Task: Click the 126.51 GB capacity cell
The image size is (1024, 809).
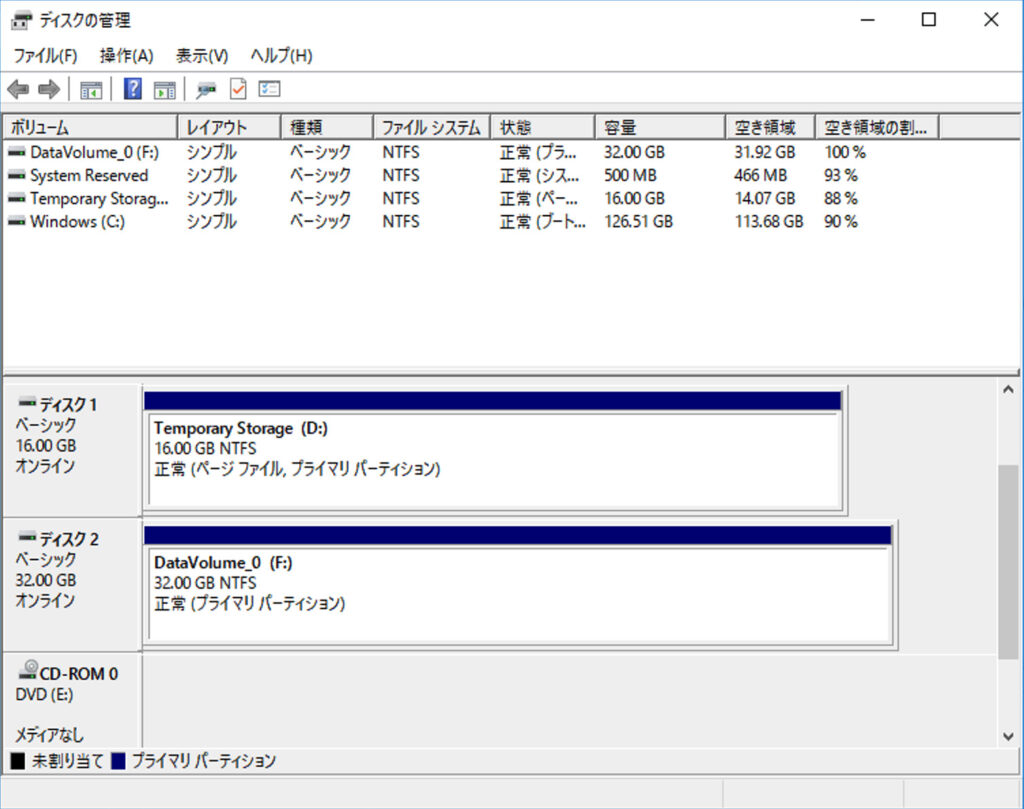Action: pyautogui.click(x=638, y=222)
